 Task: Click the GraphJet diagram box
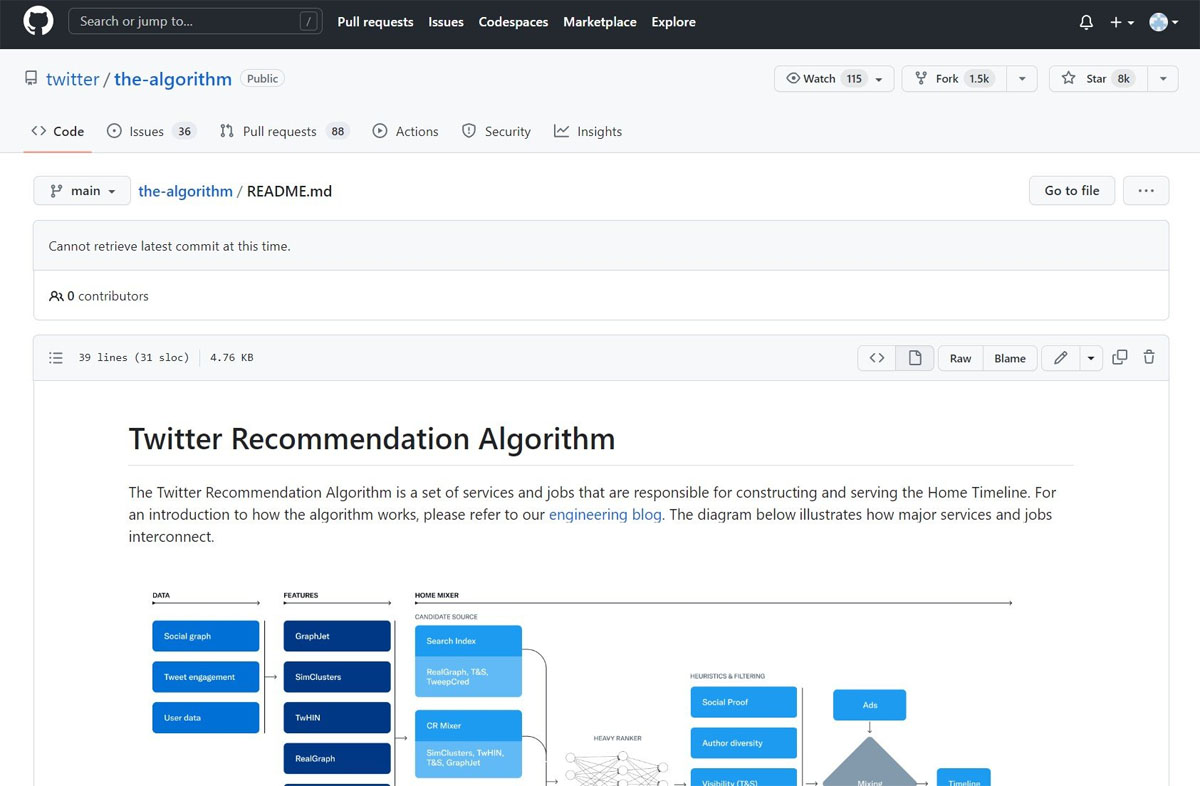[x=337, y=636]
